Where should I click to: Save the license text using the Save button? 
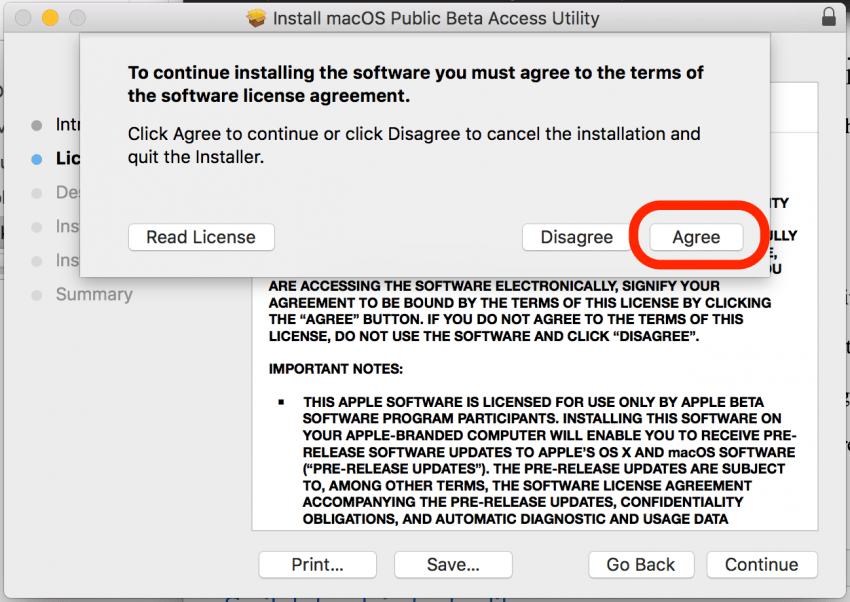(453, 565)
